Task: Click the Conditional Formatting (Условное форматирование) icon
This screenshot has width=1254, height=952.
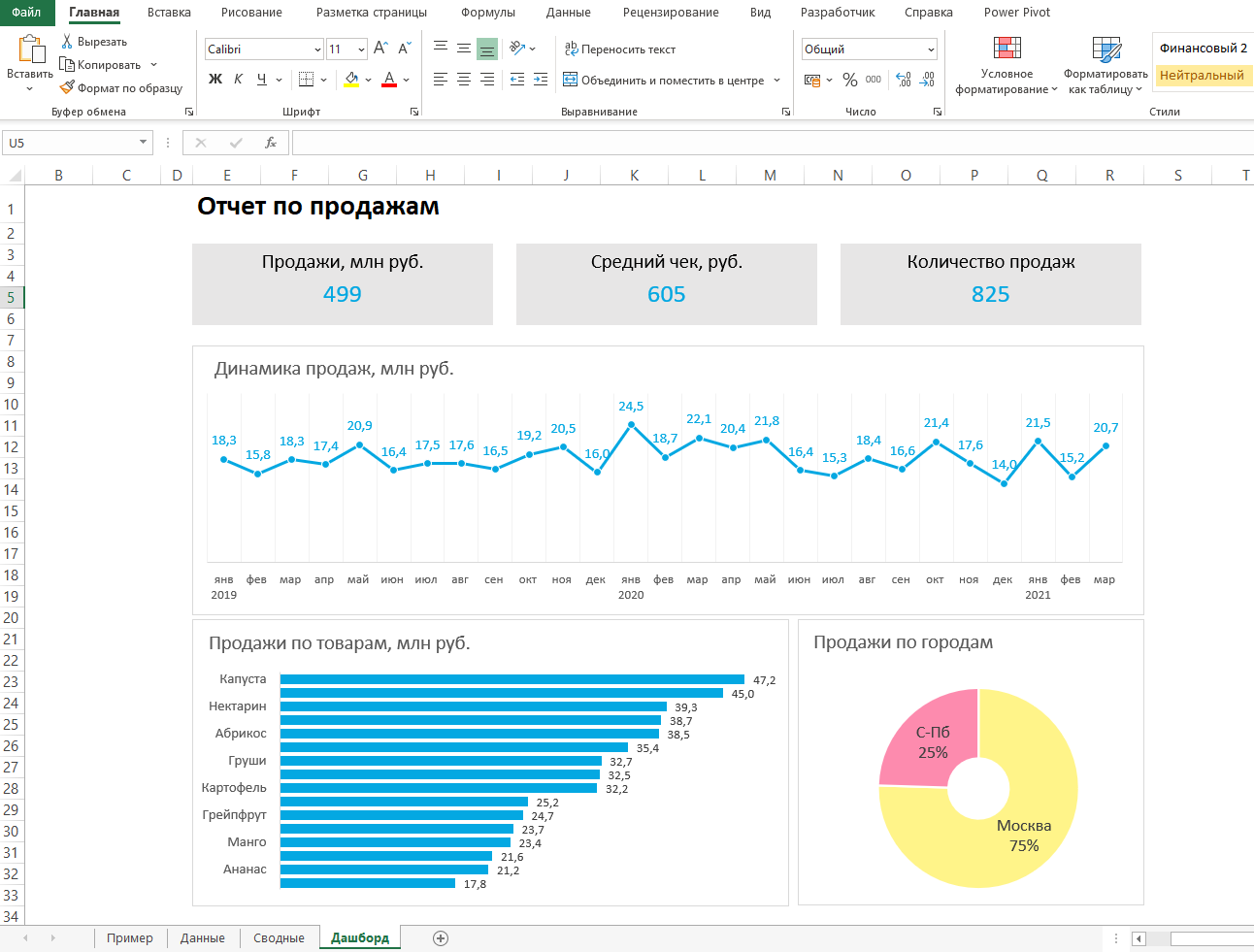Action: 1006,50
